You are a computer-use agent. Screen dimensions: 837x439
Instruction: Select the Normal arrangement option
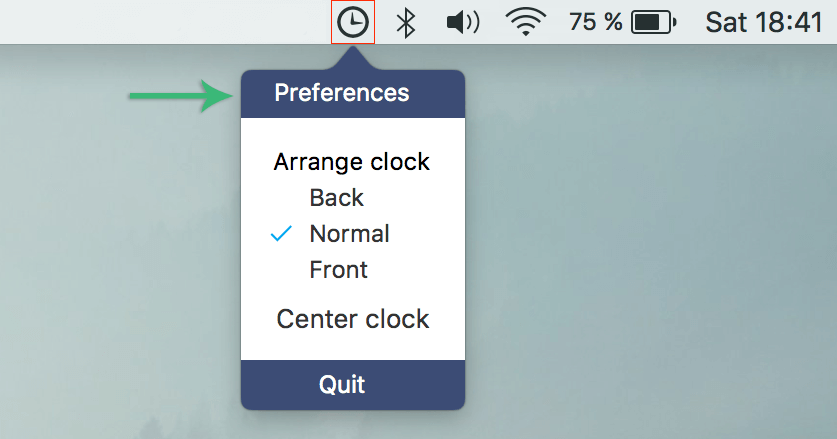point(349,234)
